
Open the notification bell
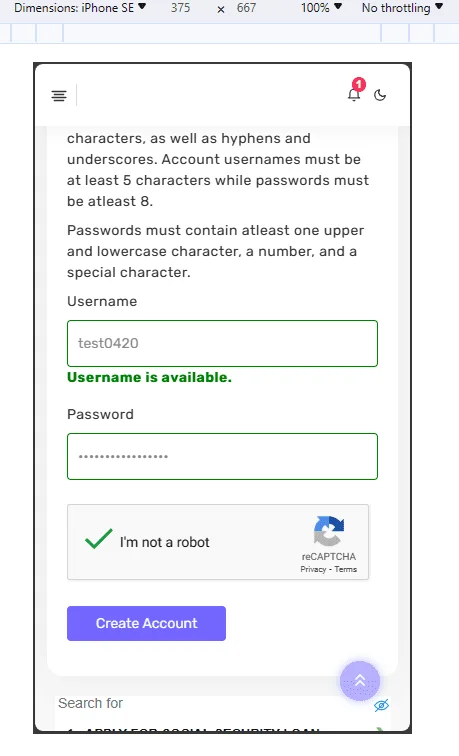tap(354, 94)
